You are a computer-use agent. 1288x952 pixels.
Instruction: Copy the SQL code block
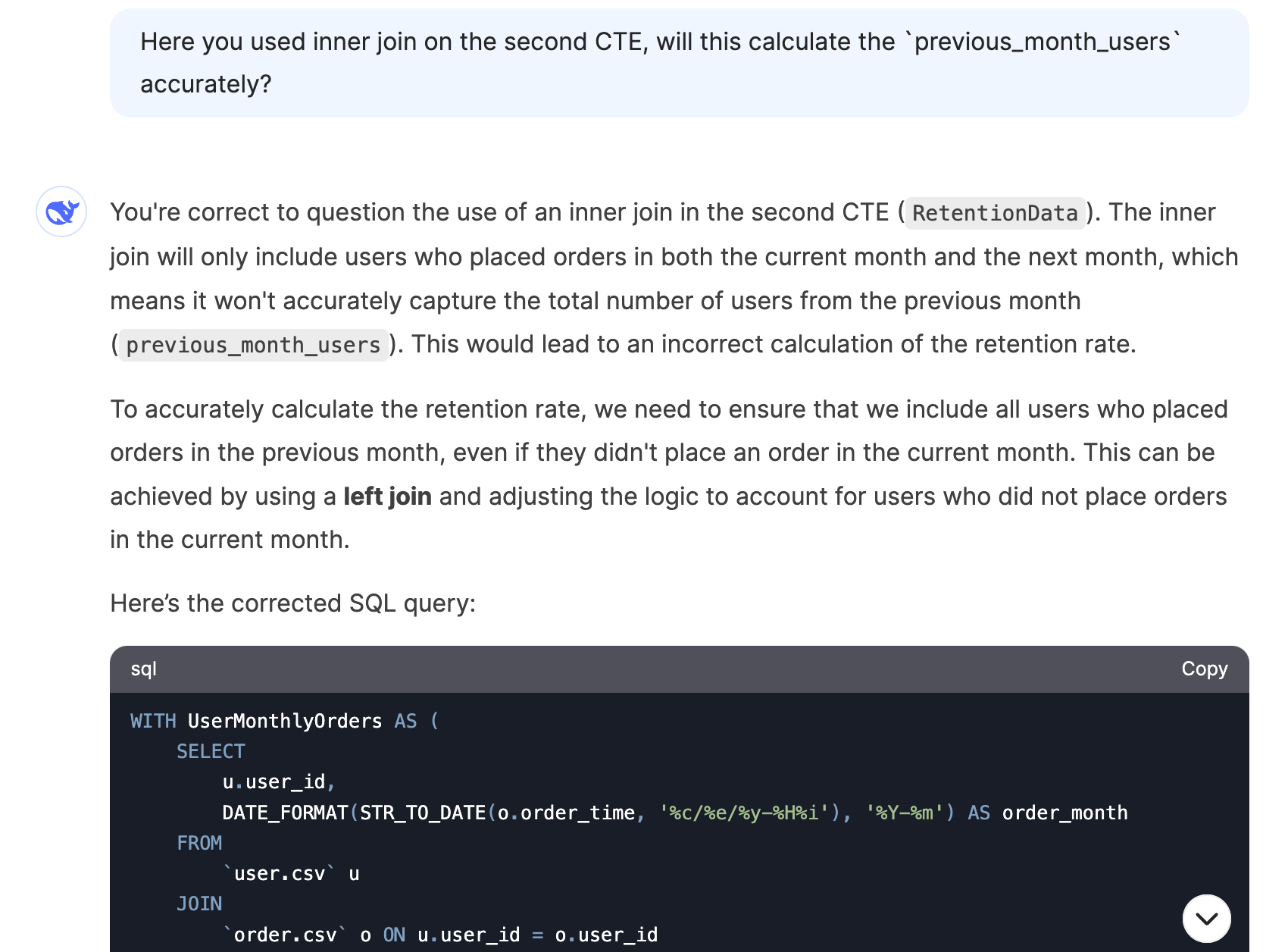(x=1204, y=669)
